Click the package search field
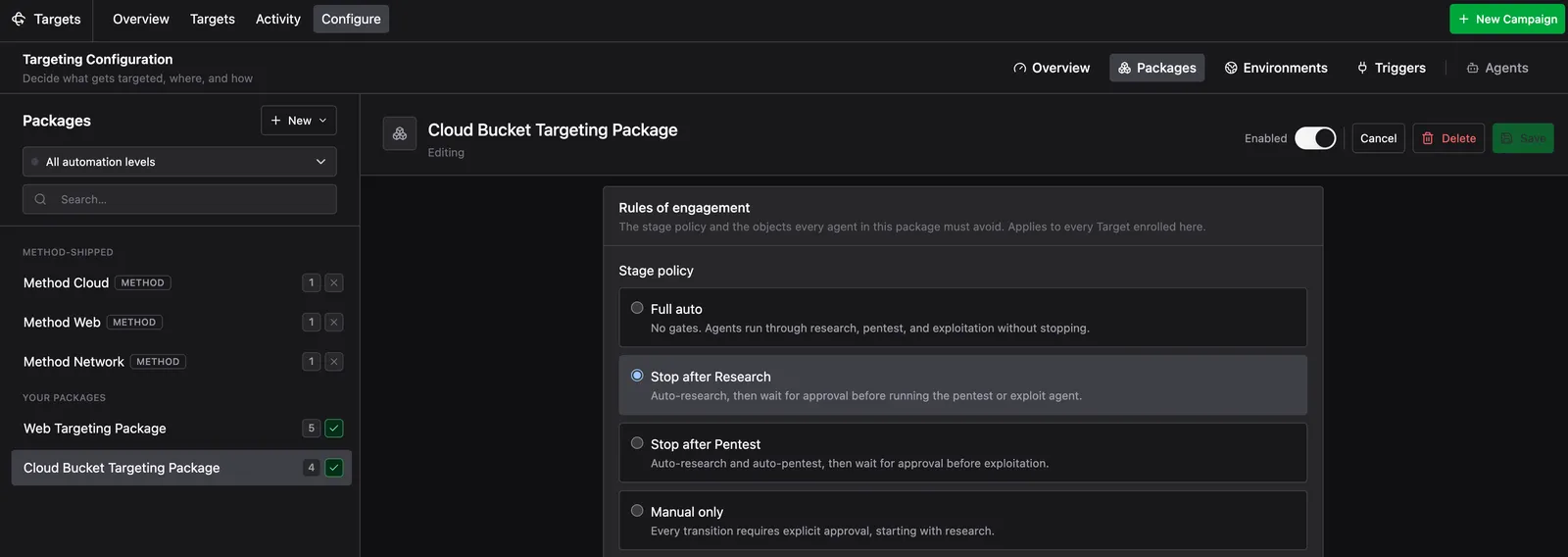The width and height of the screenshot is (1568, 557). tap(179, 199)
